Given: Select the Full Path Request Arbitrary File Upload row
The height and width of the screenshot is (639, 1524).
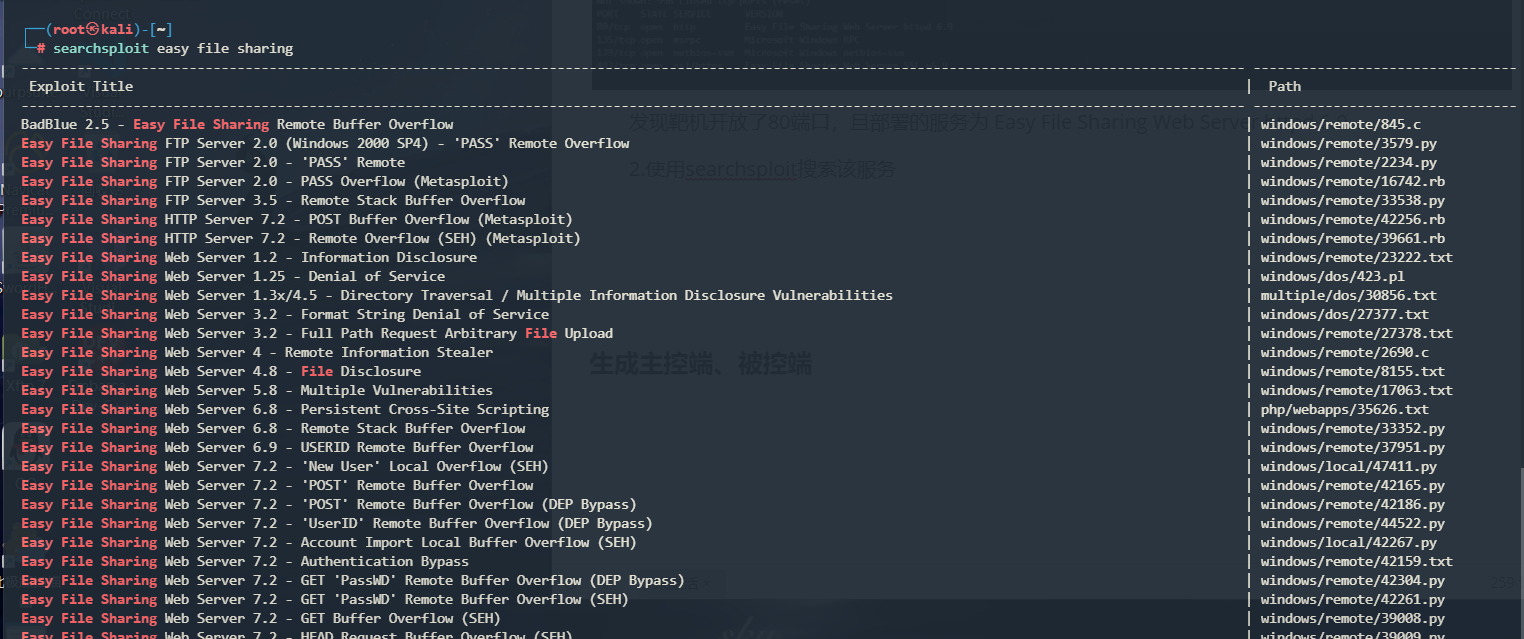Looking at the screenshot, I should [317, 333].
